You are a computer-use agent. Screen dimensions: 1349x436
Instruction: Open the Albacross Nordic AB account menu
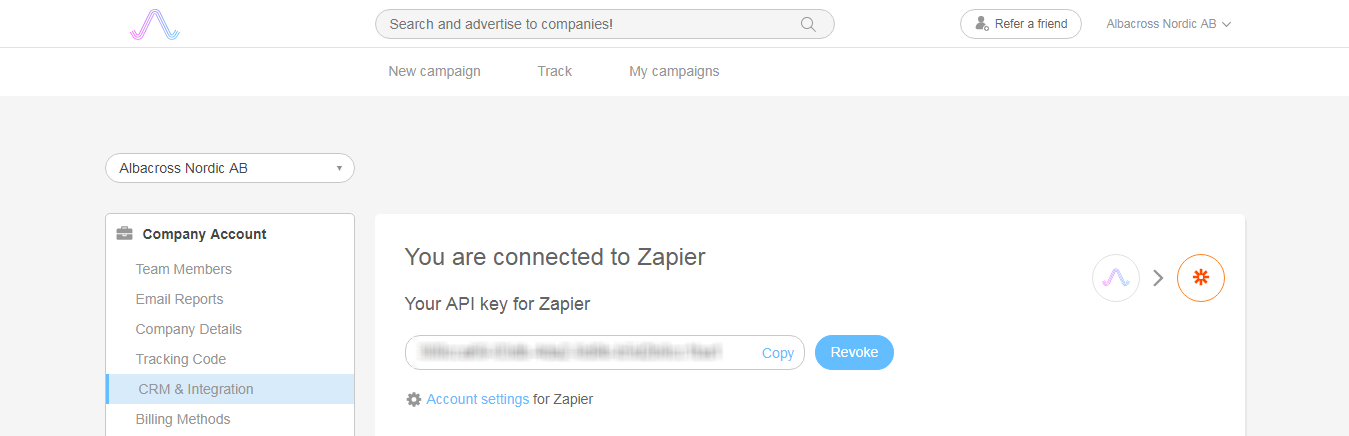tap(1168, 24)
